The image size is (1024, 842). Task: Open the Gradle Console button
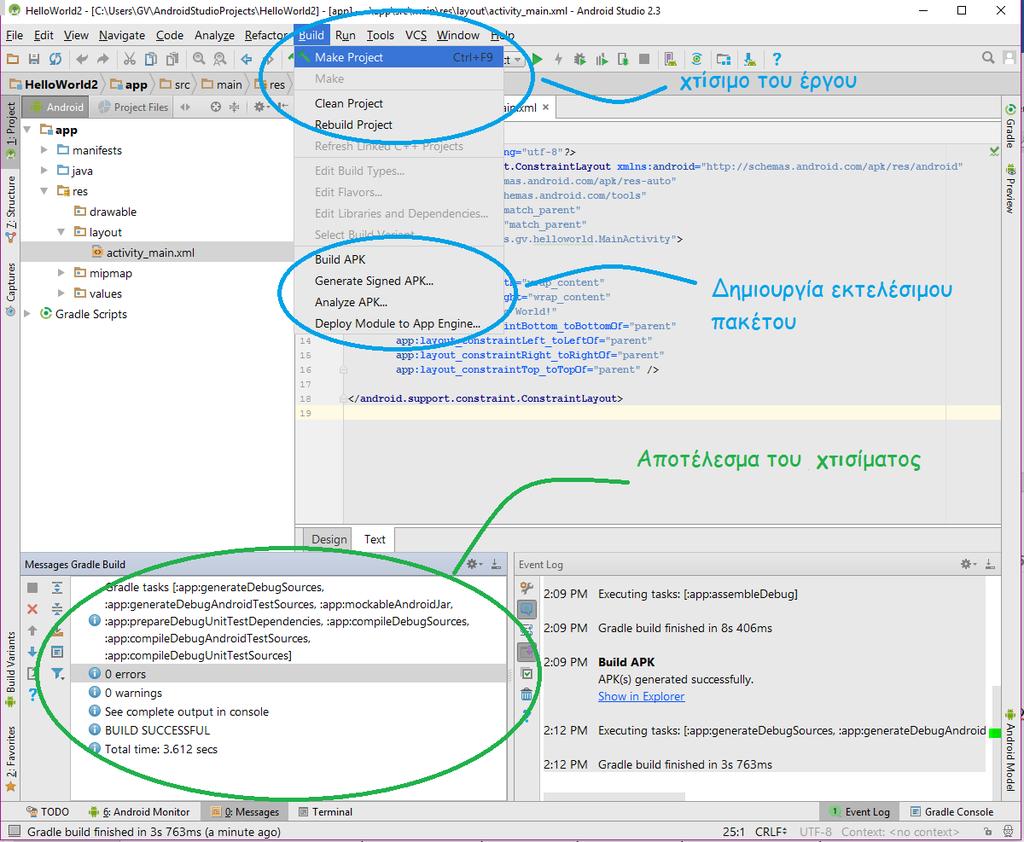(x=952, y=811)
